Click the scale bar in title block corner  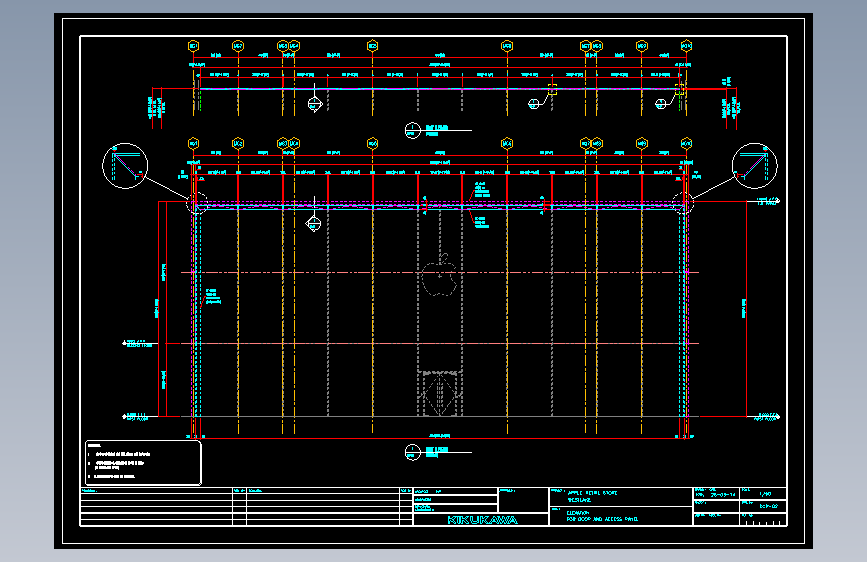point(762,522)
